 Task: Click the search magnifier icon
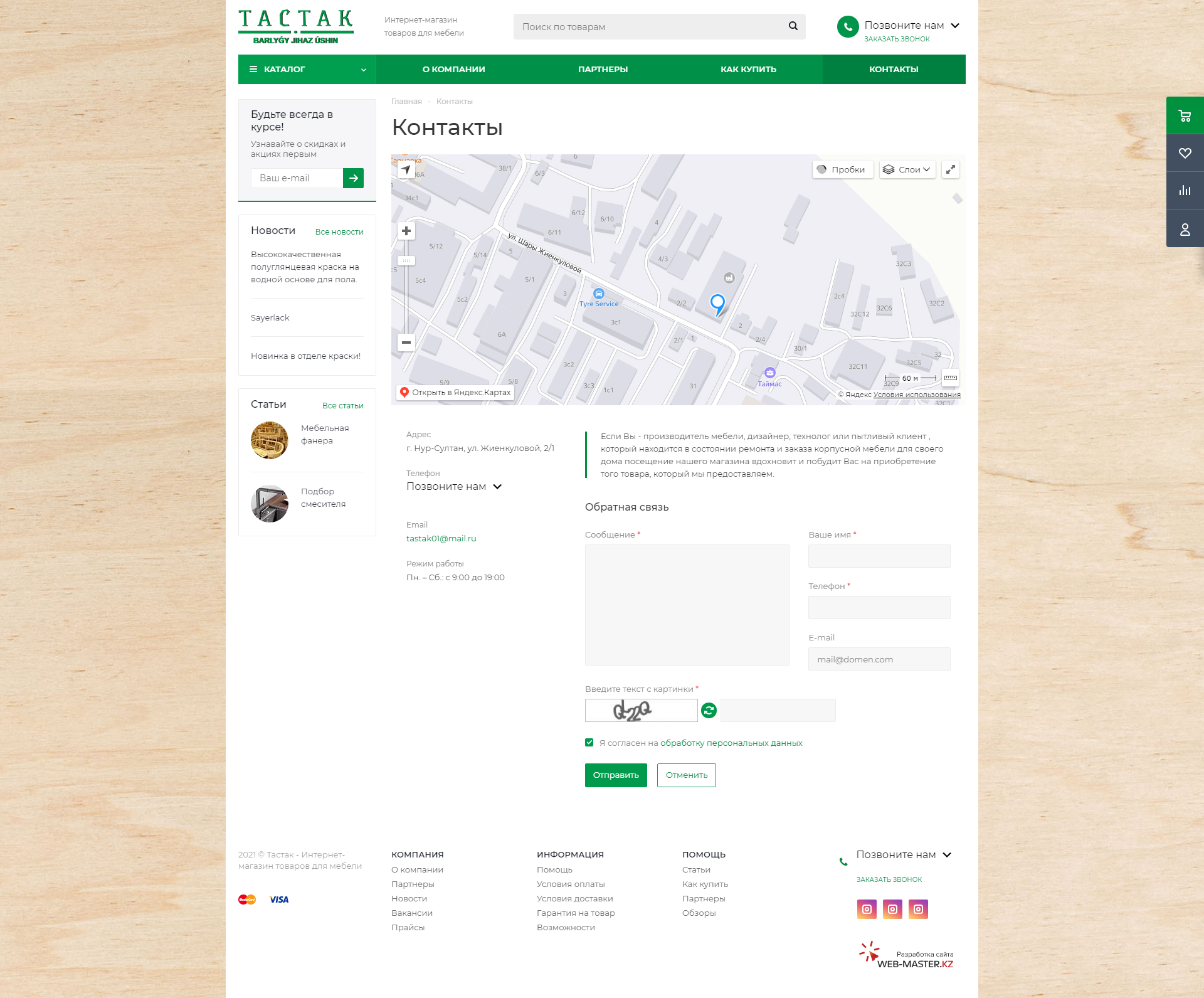coord(793,26)
